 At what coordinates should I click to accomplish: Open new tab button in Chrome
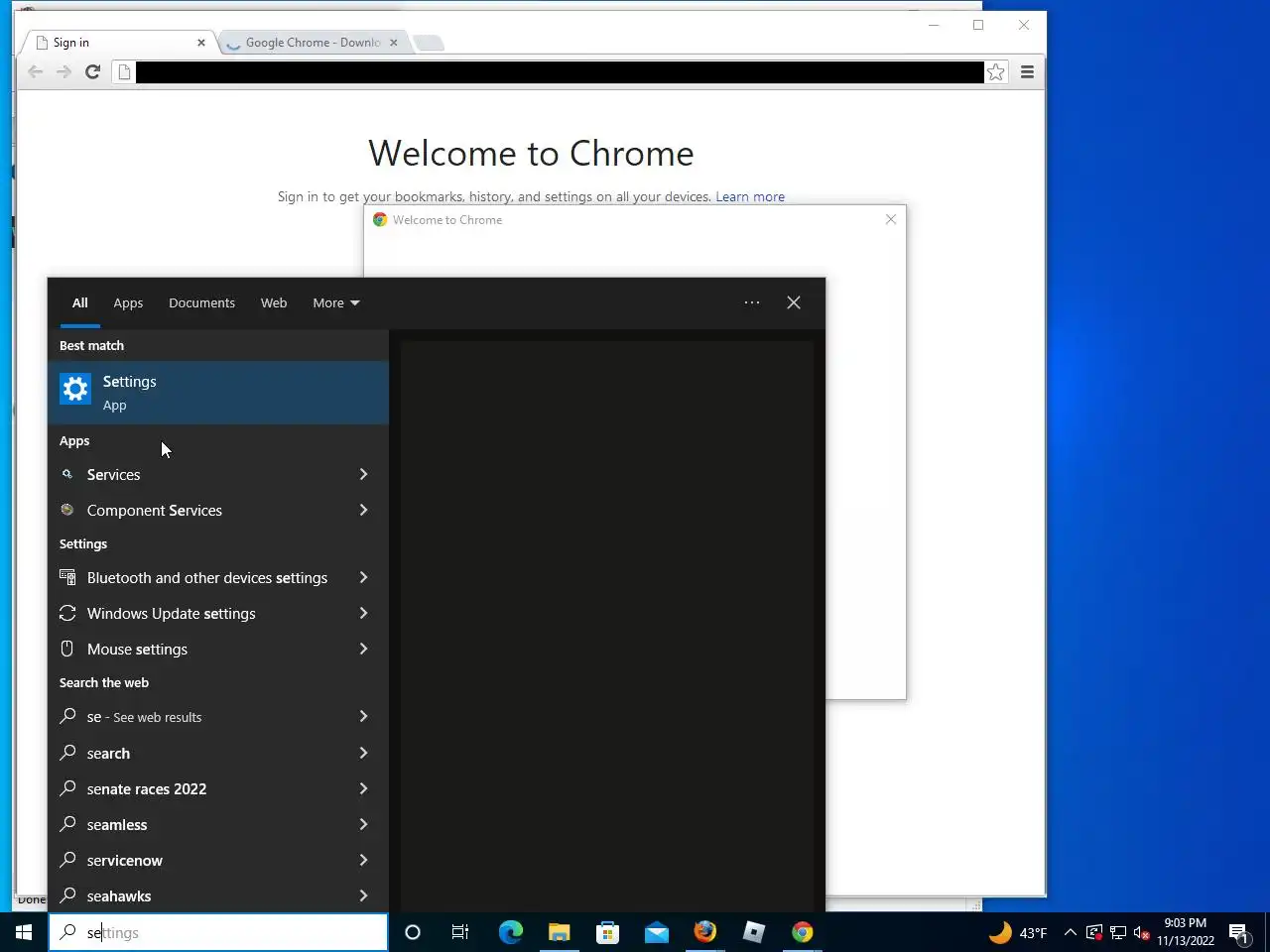(x=429, y=43)
